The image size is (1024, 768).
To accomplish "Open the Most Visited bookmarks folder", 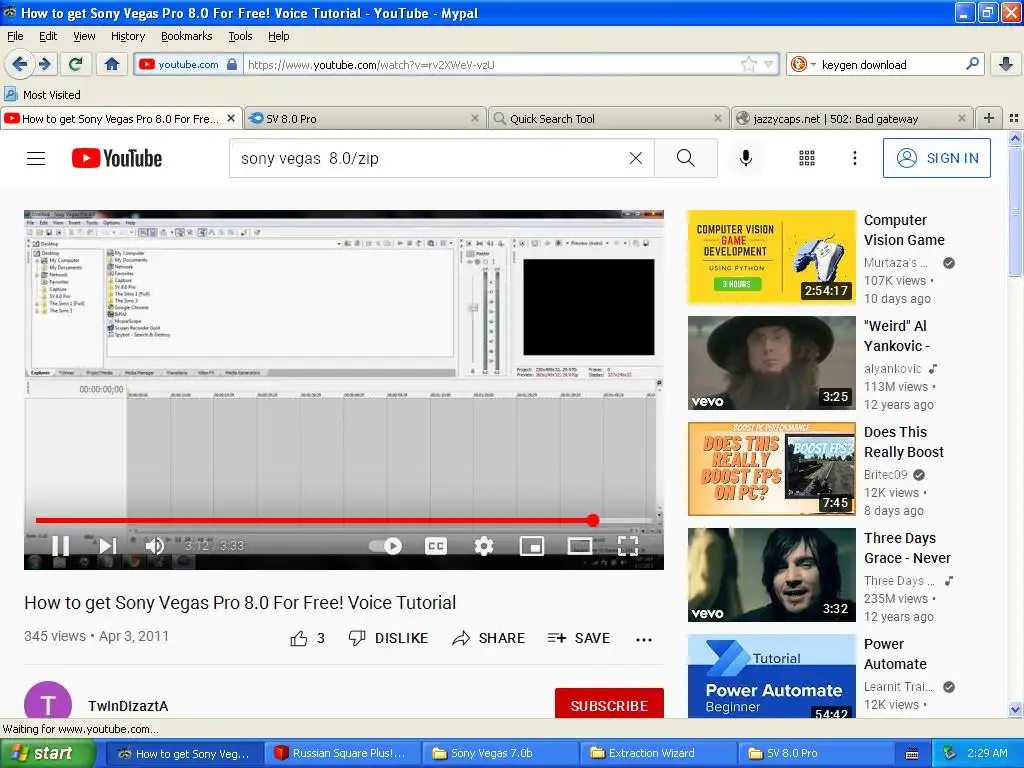I will pos(42,95).
